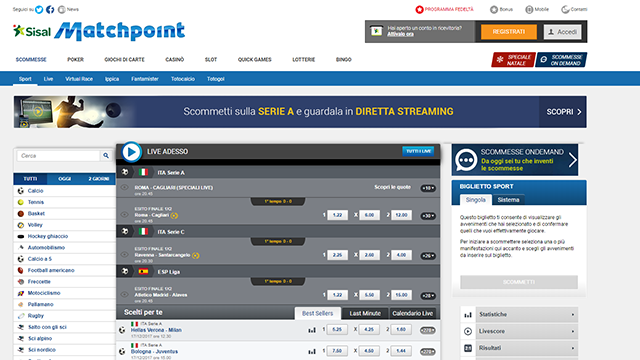Click Scommesse OnDemand chat bubble icon
640x360 pixels.
tap(466, 160)
